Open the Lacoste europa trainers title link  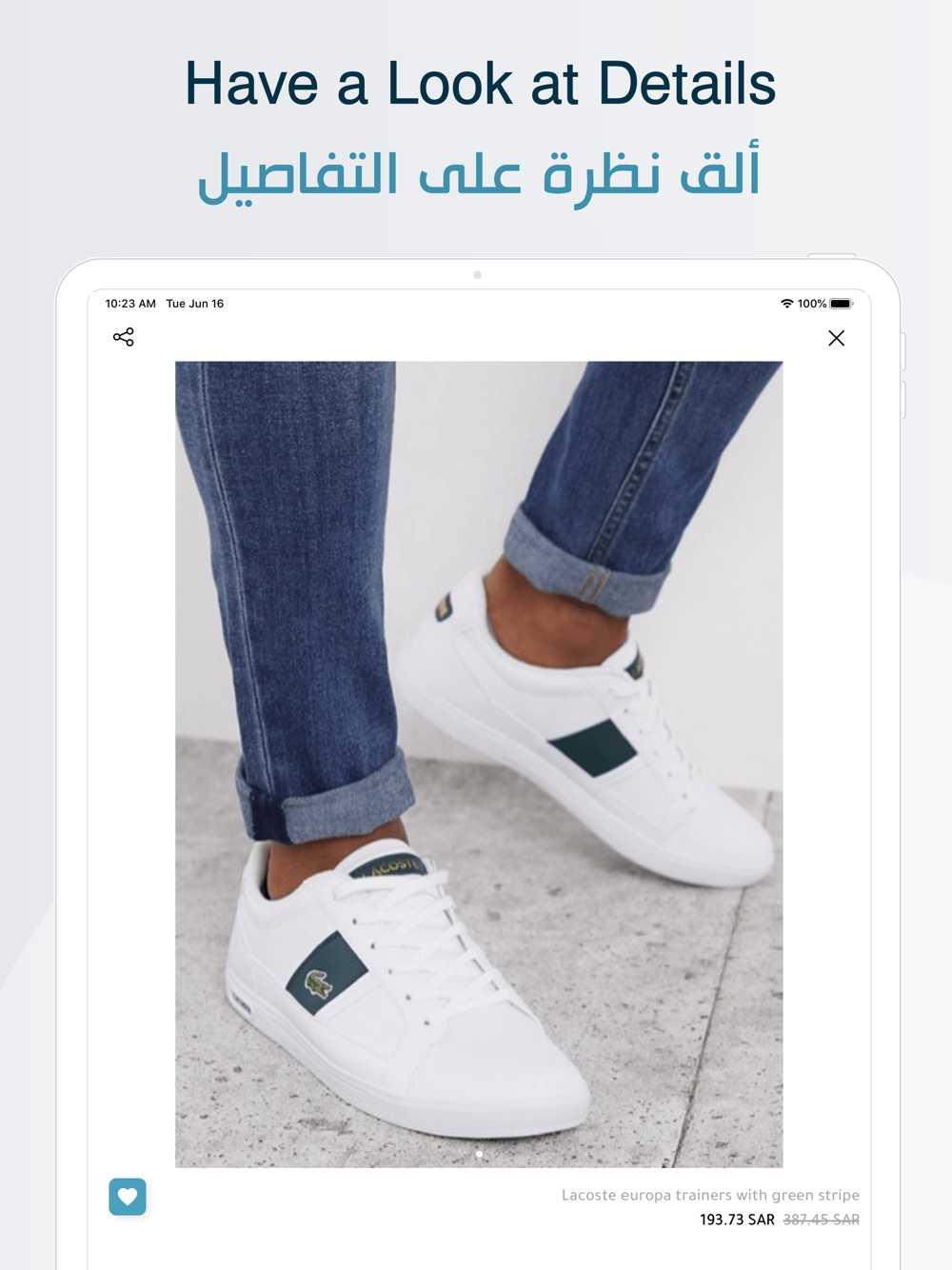710,1195
